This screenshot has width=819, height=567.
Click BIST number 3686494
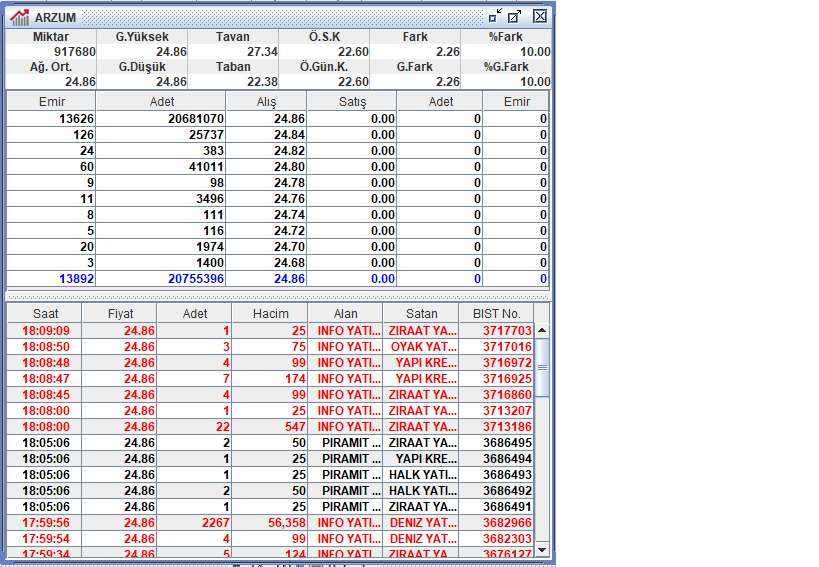[x=507, y=459]
